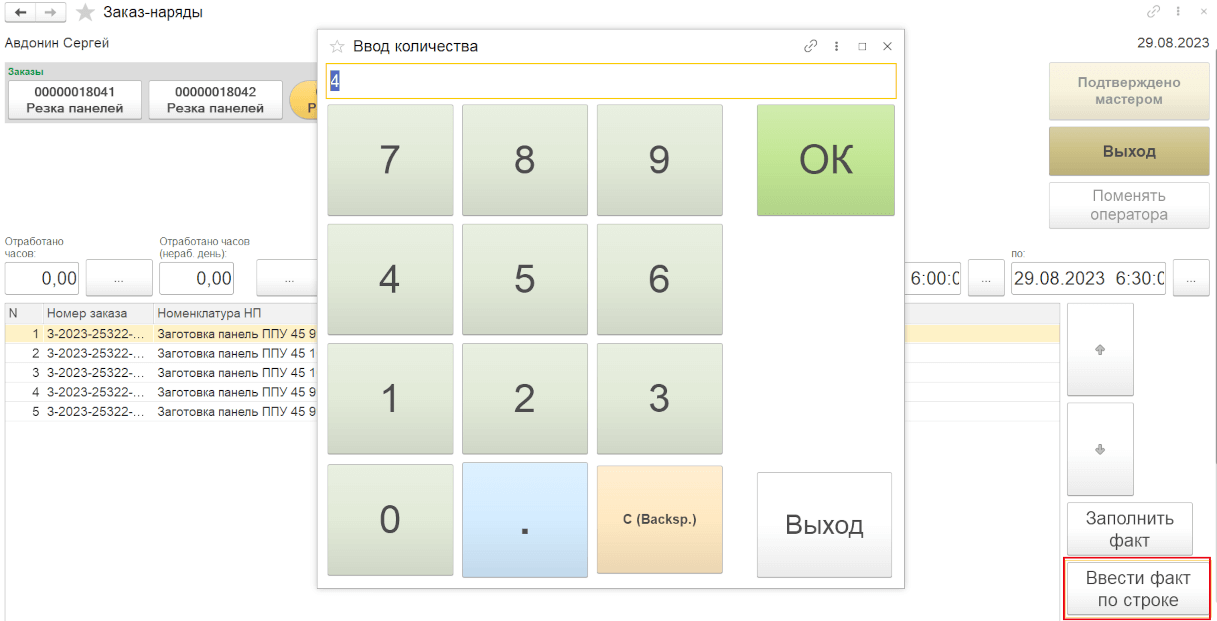The width and height of the screenshot is (1217, 621).
Task: Move row down with the down arrow button
Action: [x=1100, y=449]
